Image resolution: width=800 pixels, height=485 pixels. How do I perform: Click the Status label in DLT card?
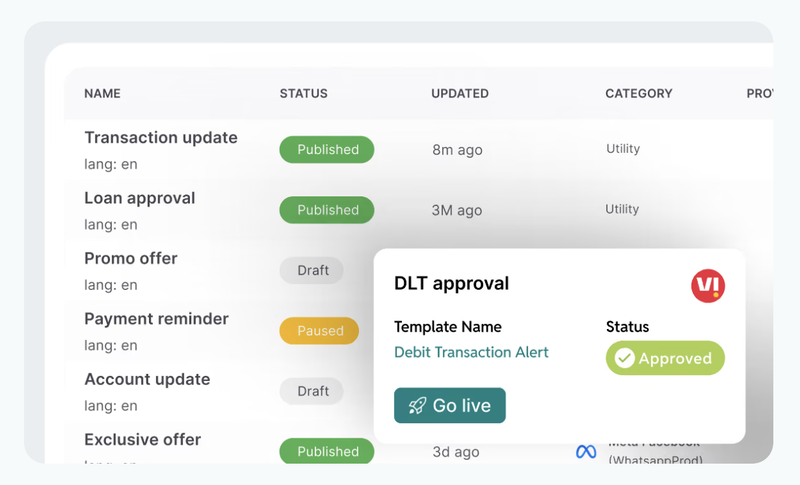click(628, 326)
